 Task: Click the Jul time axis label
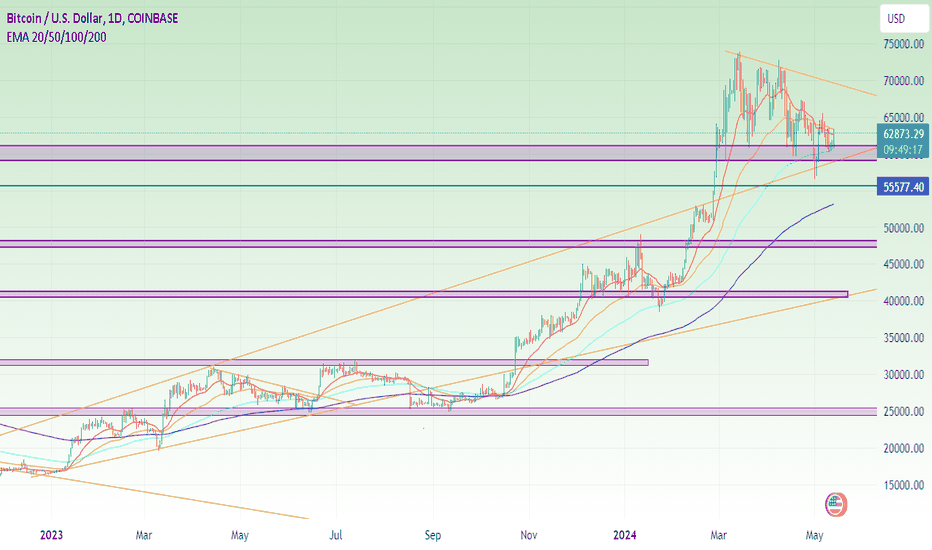(x=336, y=535)
